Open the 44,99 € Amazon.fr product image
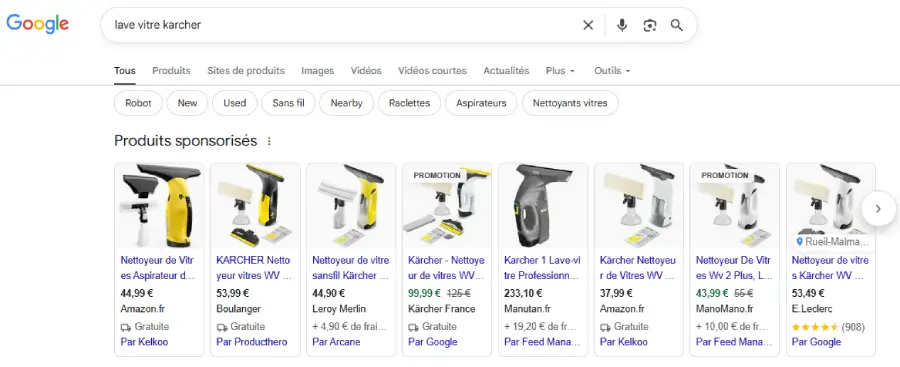The image size is (900, 367). 159,206
